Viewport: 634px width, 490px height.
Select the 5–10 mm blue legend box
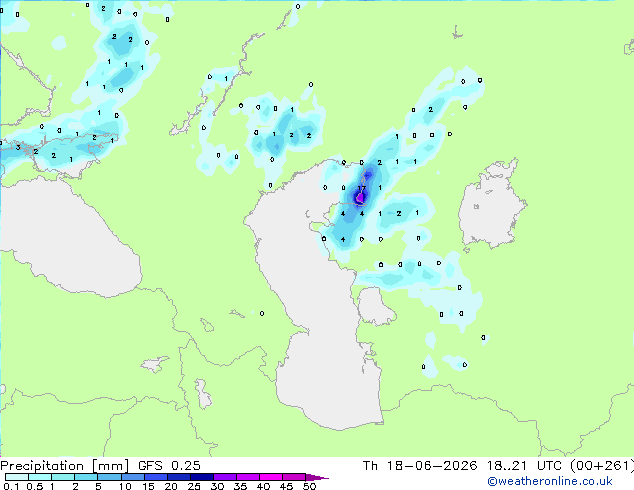click(109, 477)
